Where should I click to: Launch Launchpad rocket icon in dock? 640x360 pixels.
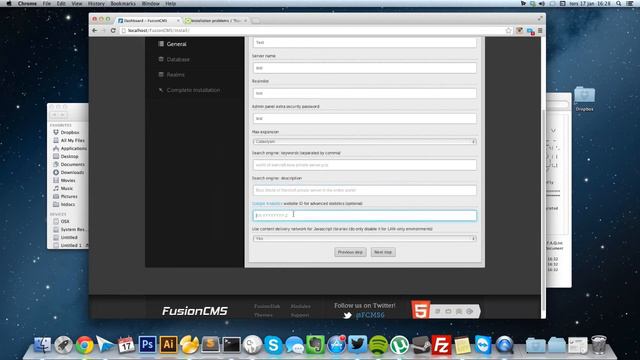63,345
